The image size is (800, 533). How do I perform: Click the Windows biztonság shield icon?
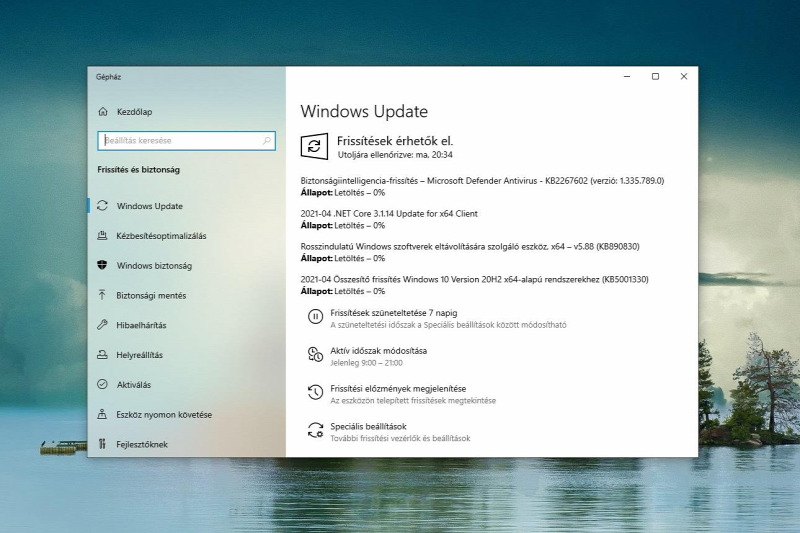click(102, 265)
